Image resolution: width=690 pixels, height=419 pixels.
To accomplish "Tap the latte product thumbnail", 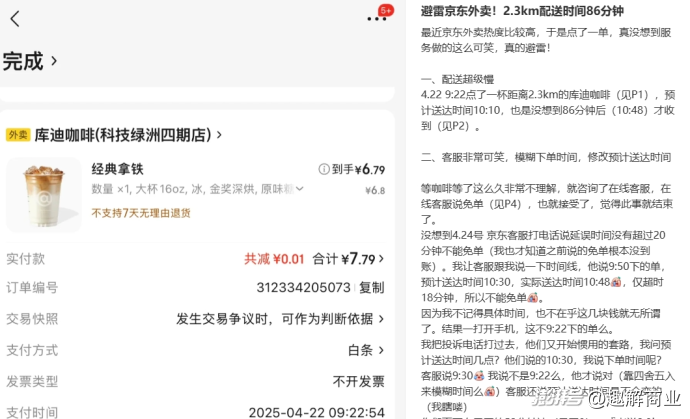I will [44, 195].
